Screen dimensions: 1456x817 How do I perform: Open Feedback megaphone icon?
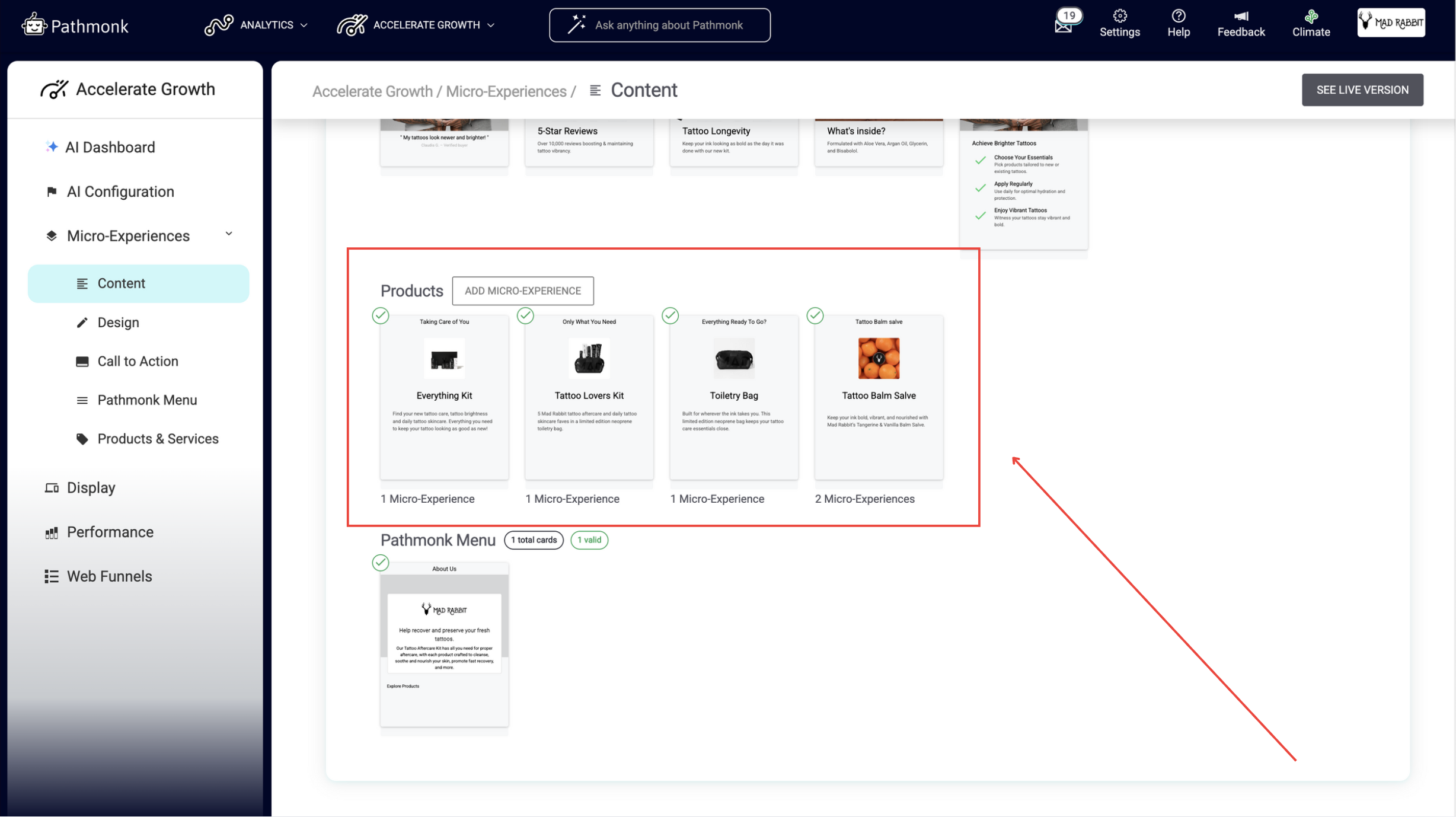click(1241, 16)
